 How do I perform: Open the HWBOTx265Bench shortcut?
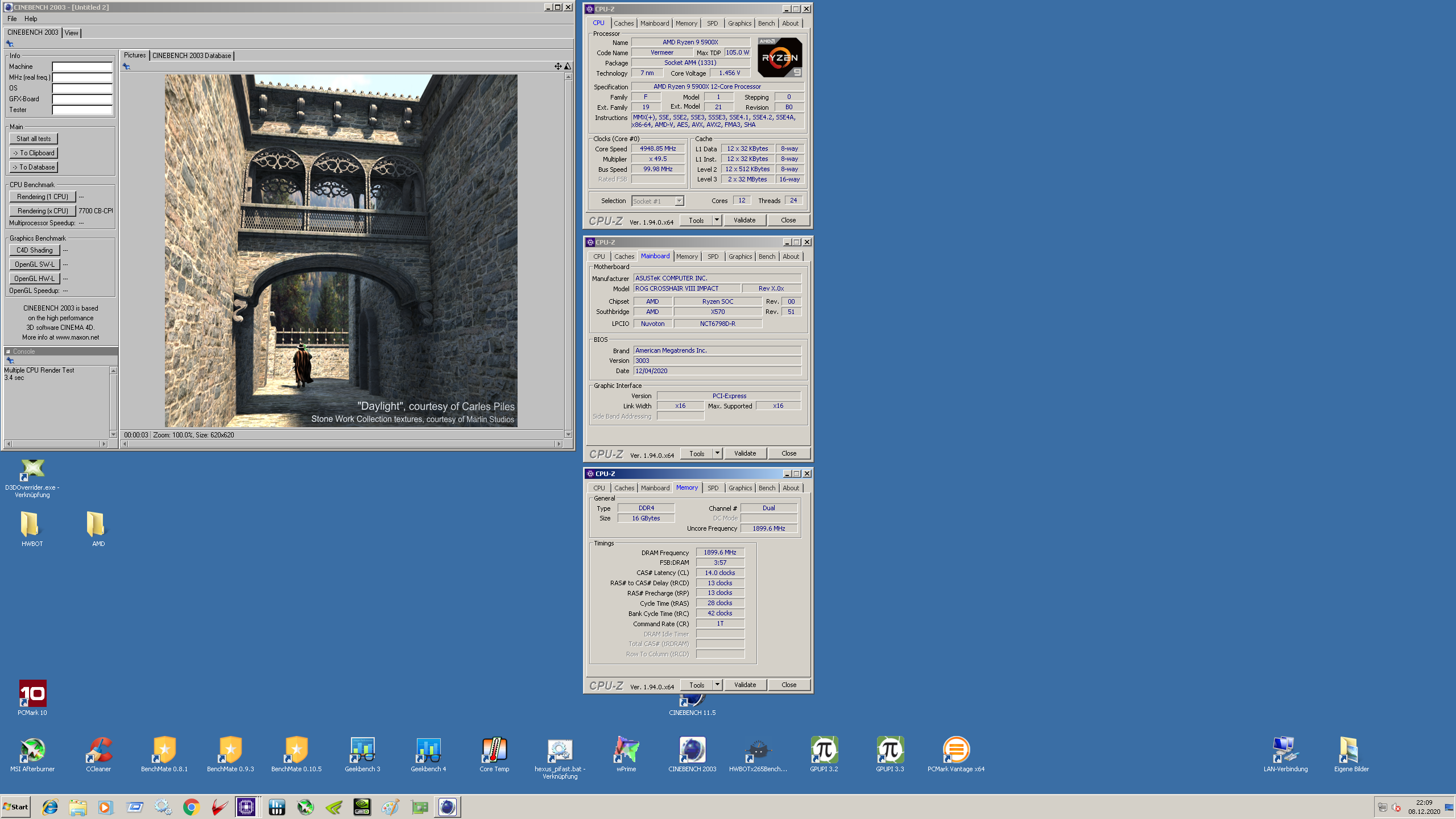point(758,754)
